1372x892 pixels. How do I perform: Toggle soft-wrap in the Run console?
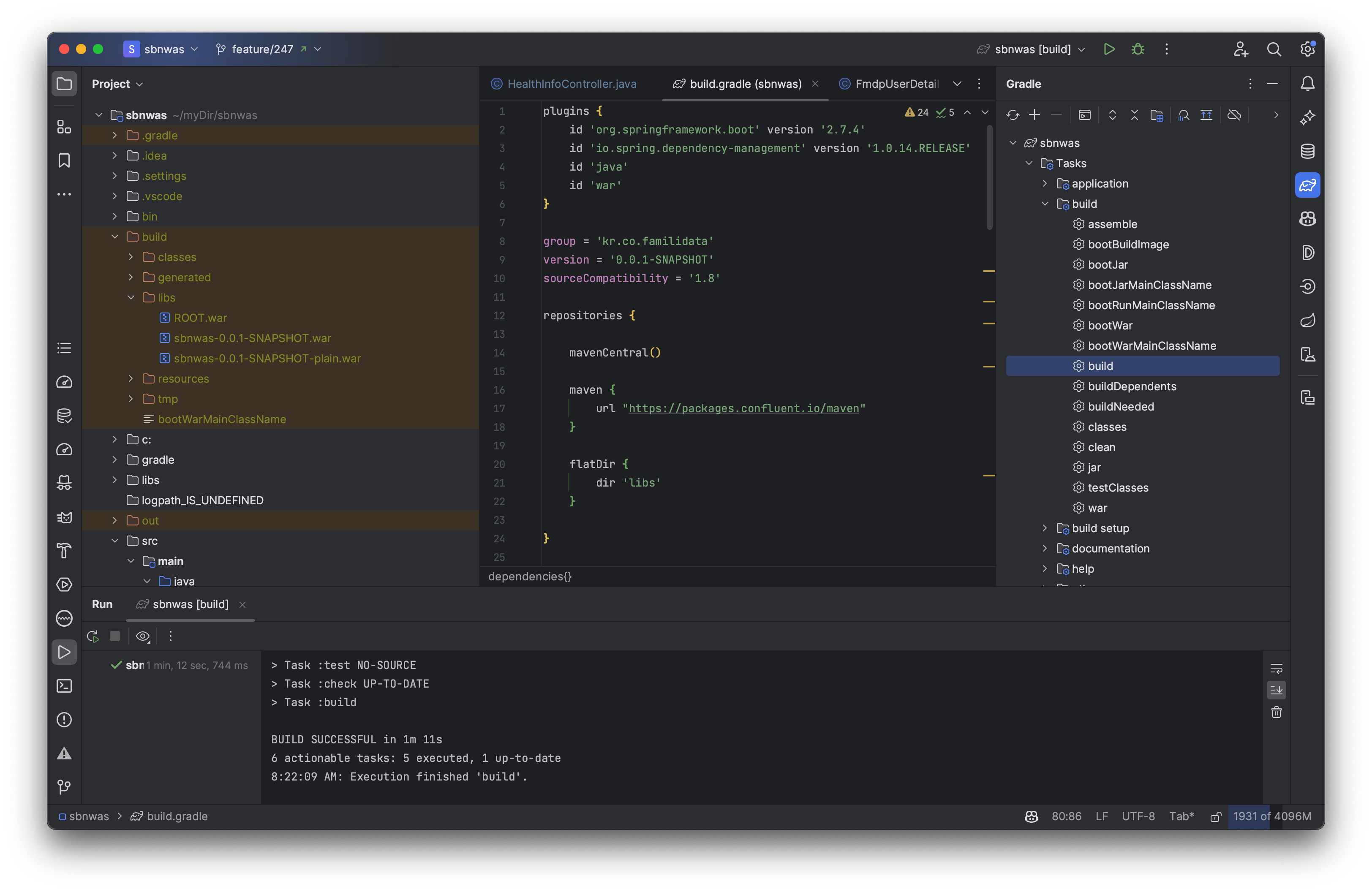(1276, 669)
